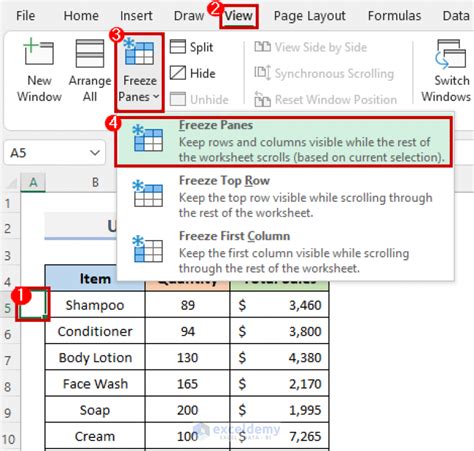The height and width of the screenshot is (451, 474).
Task: Click the Name Box showing A5
Action: click(54, 153)
